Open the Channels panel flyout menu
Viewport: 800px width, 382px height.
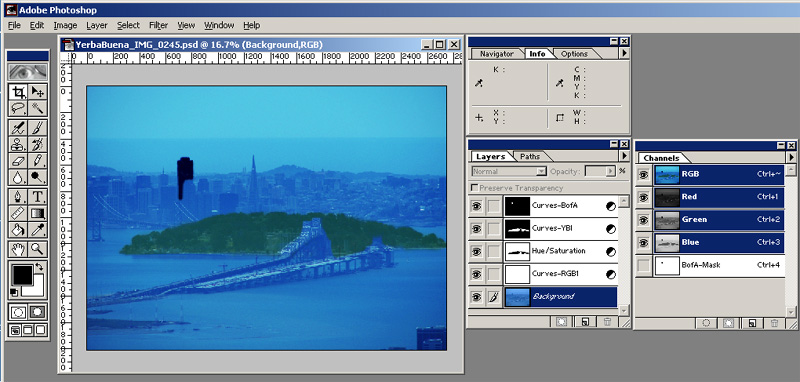791,158
